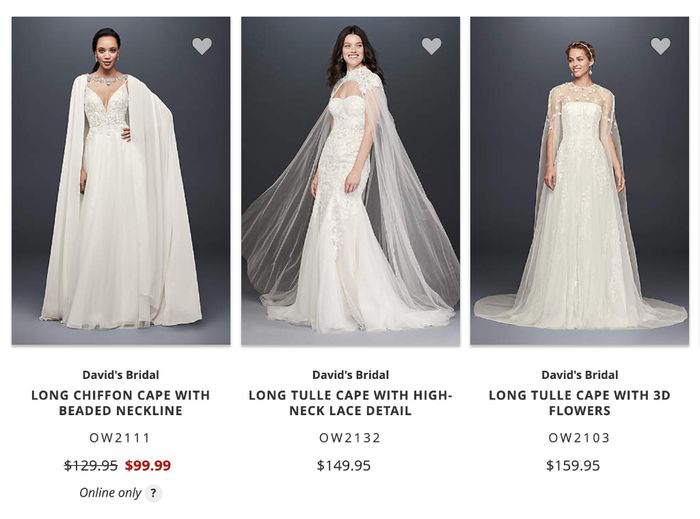Viewport: 700px width, 519px height.
Task: Select Long Tulle Cape with 3D Flowers title
Action: (x=580, y=403)
